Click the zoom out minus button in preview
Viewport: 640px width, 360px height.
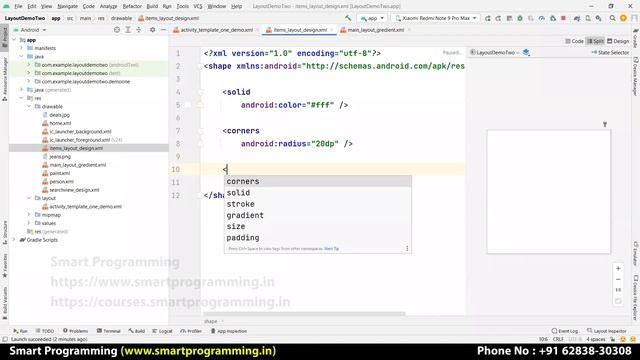tap(618, 279)
